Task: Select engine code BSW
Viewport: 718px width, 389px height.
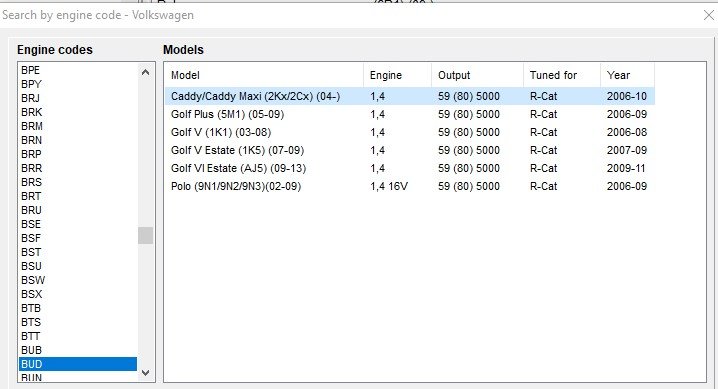Action: coord(78,280)
